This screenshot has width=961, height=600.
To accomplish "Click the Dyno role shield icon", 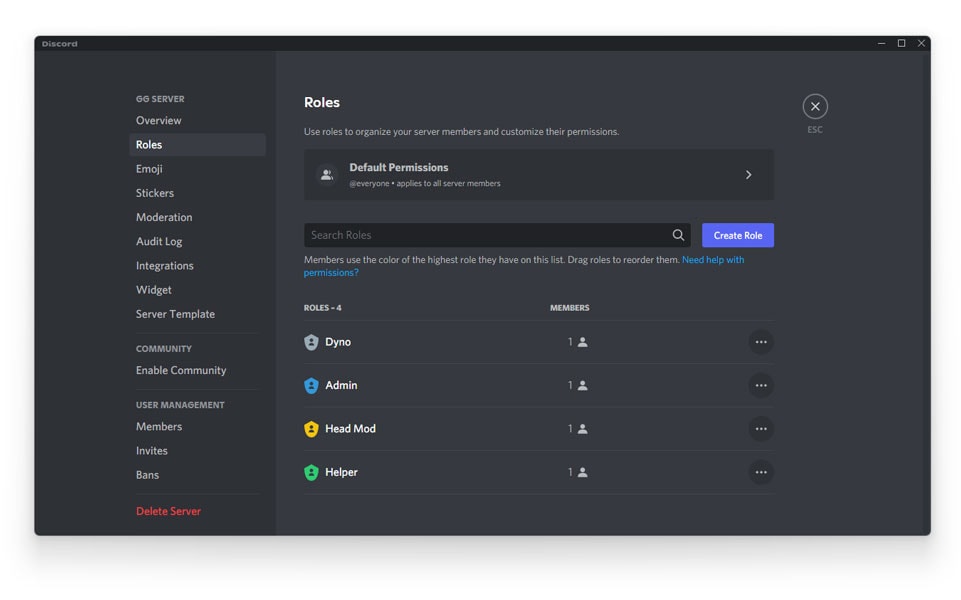I will [x=311, y=342].
